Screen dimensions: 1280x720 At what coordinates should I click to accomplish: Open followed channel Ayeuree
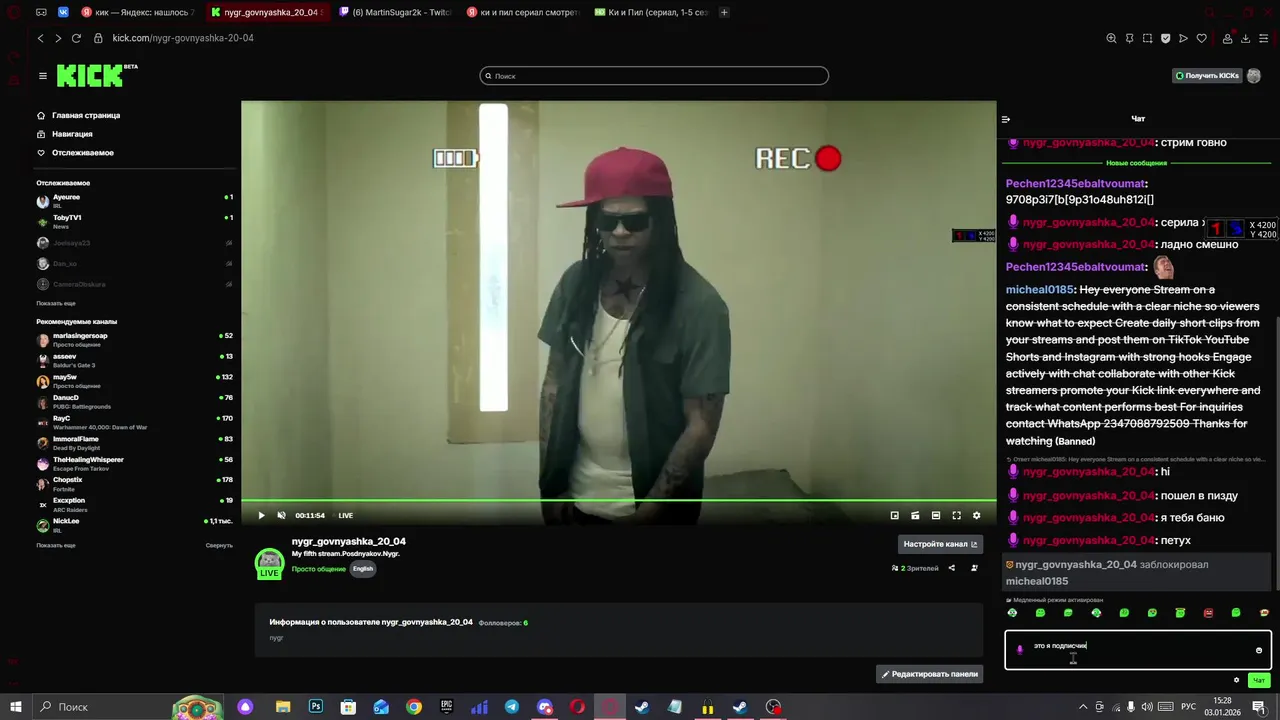134,201
